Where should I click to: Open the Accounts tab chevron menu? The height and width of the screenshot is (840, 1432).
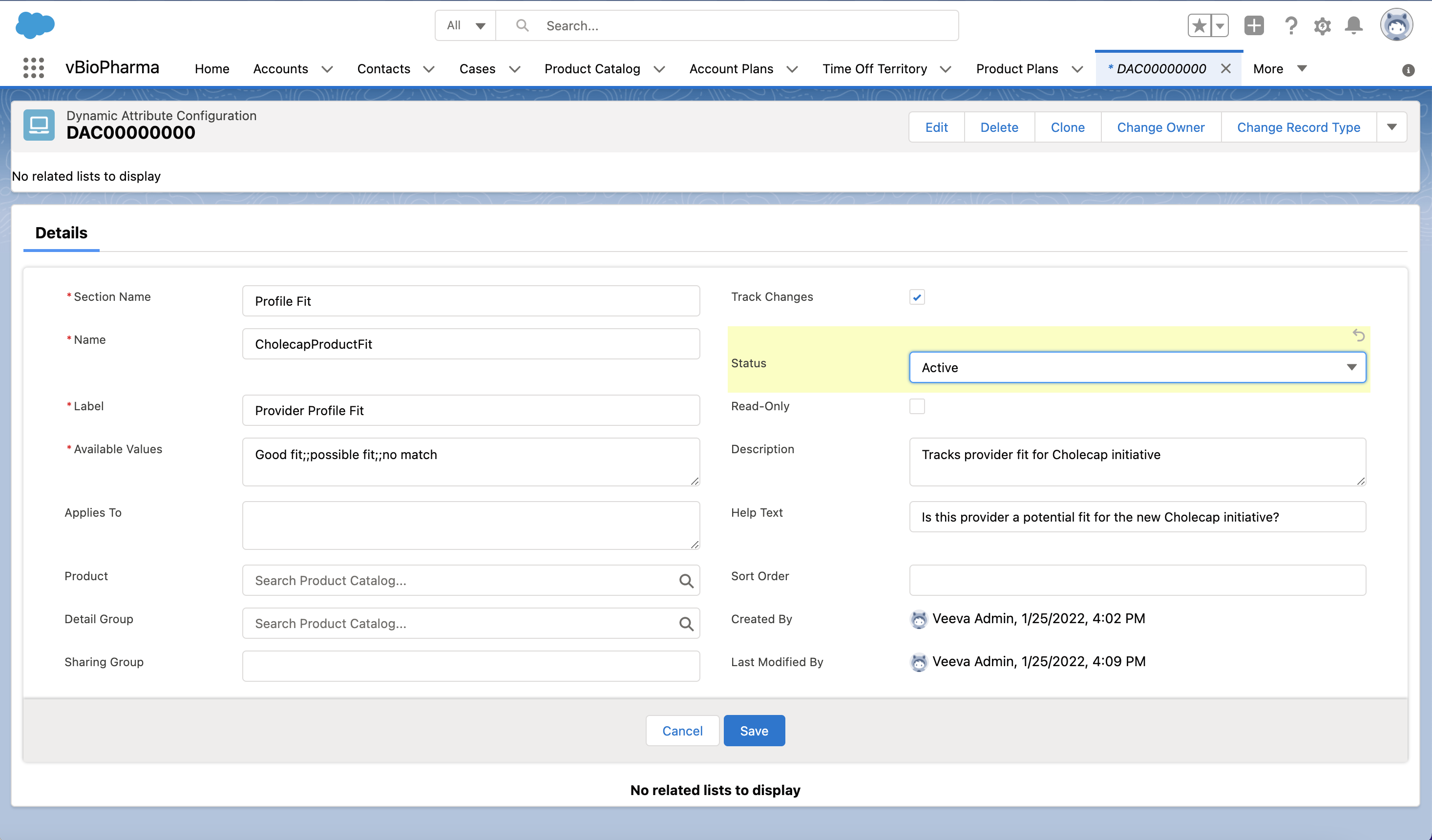click(x=327, y=69)
